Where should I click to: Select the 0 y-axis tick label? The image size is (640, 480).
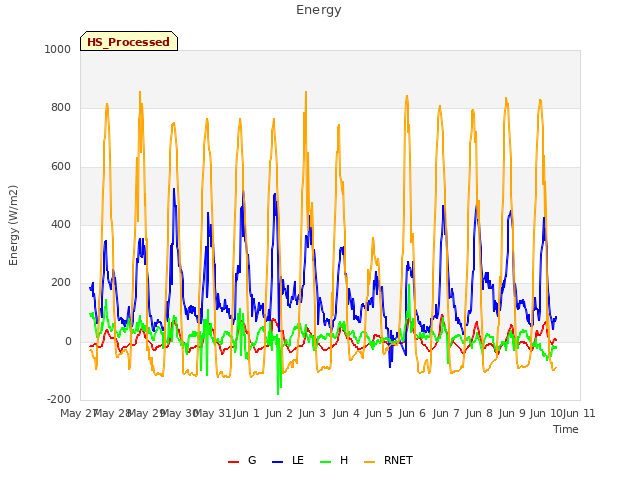pyautogui.click(x=68, y=342)
